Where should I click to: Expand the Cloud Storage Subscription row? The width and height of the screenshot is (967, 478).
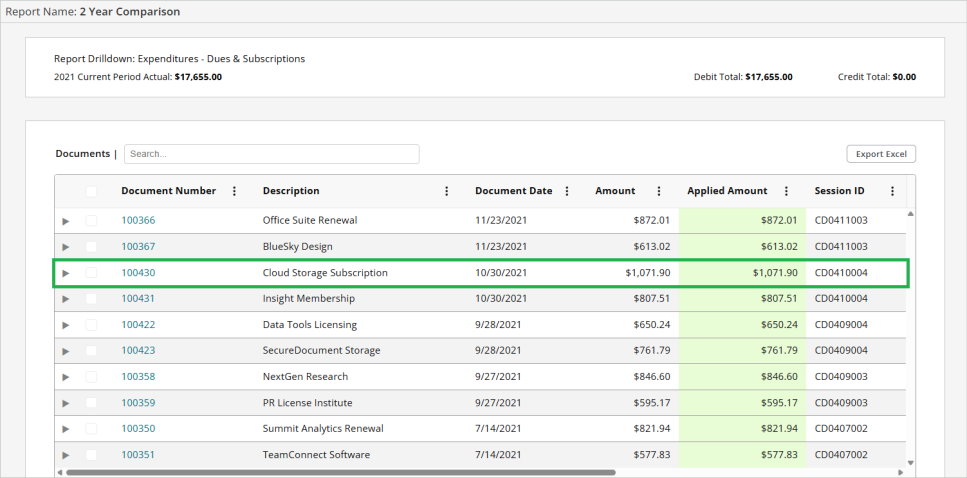click(66, 273)
